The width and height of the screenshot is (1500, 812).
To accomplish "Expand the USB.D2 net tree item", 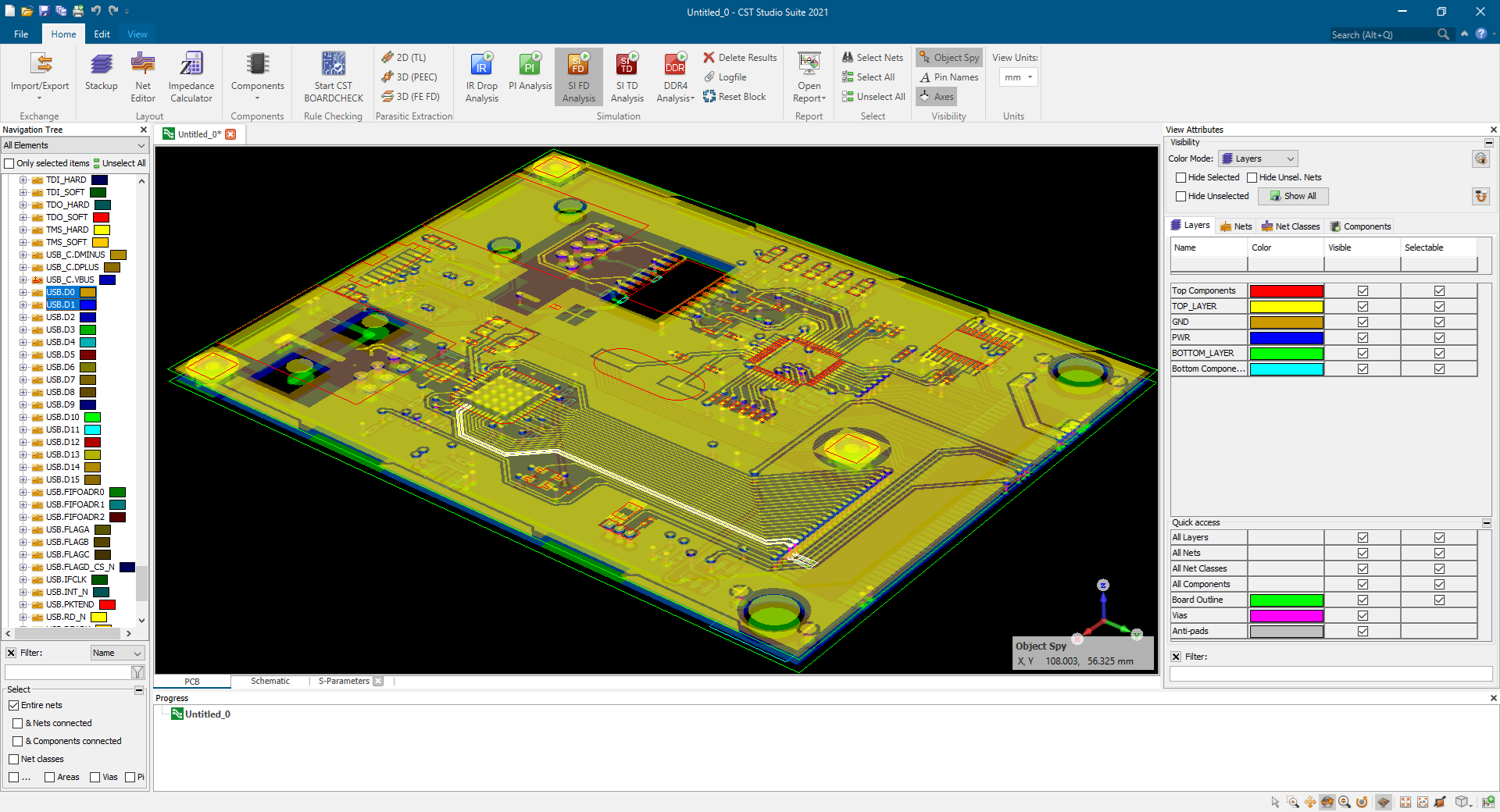I will [x=23, y=318].
